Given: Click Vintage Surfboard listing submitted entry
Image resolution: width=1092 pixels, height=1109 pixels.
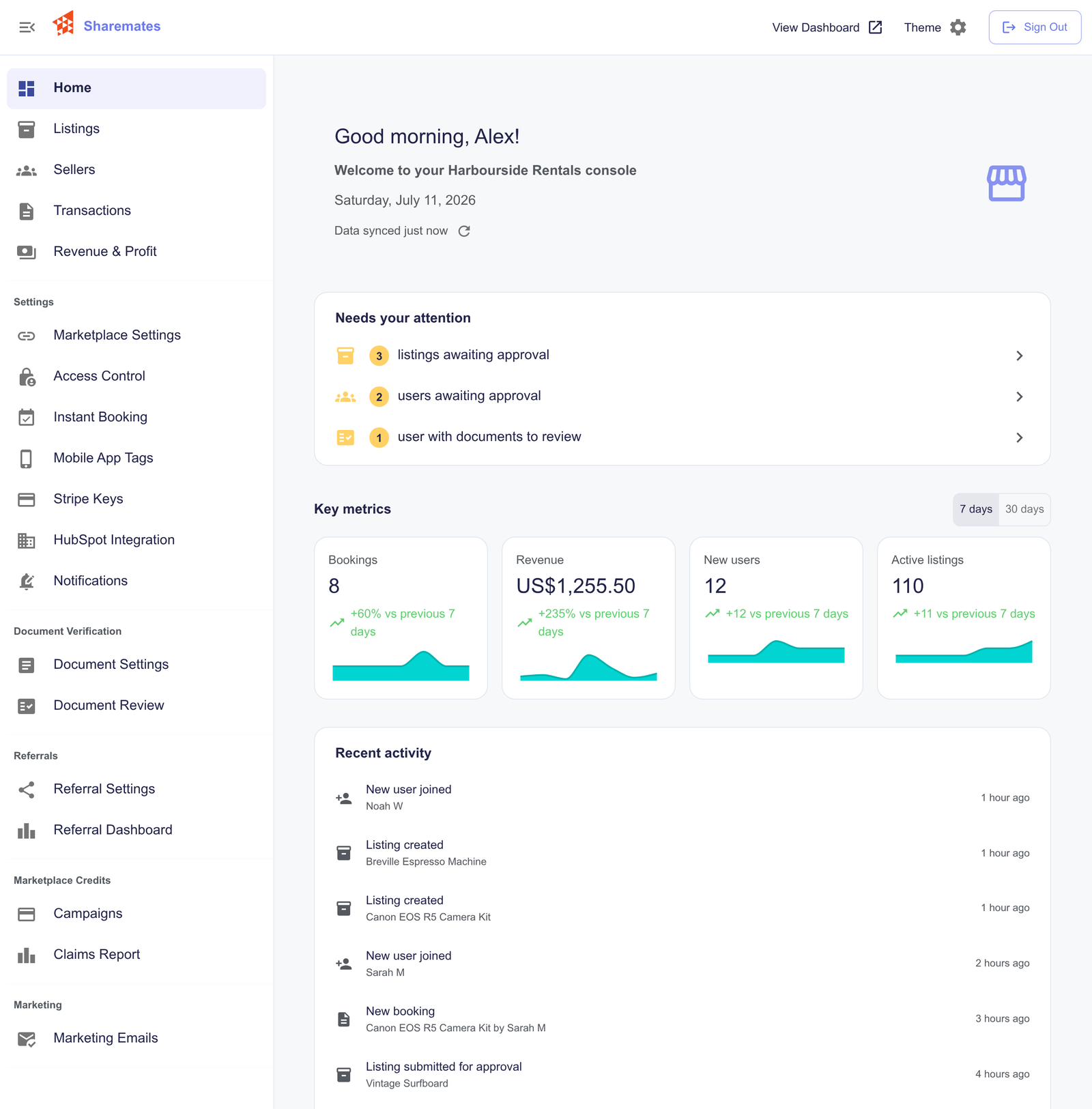Looking at the screenshot, I should click(682, 1074).
